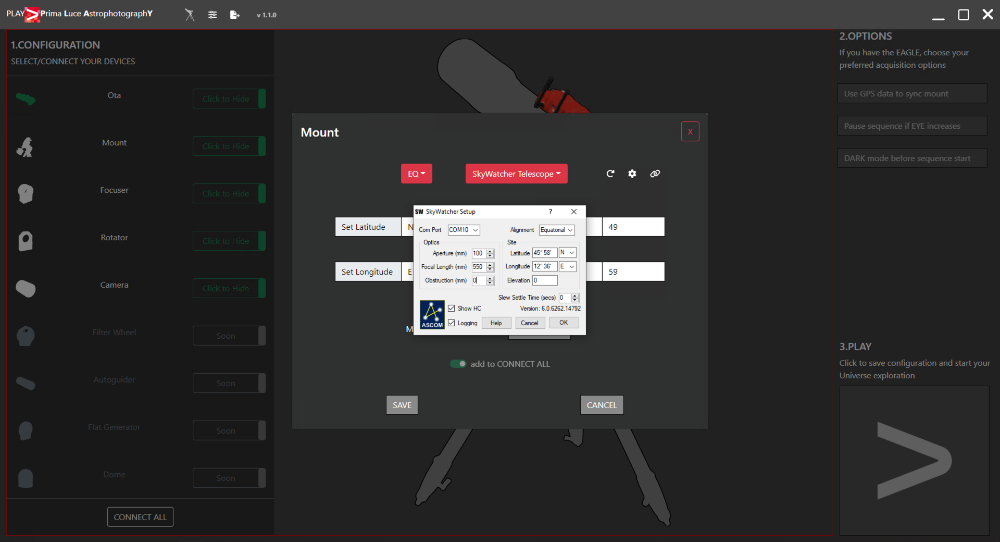This screenshot has width=1000, height=542.
Task: Toggle Click to Hide for Rotator
Action: [229, 241]
